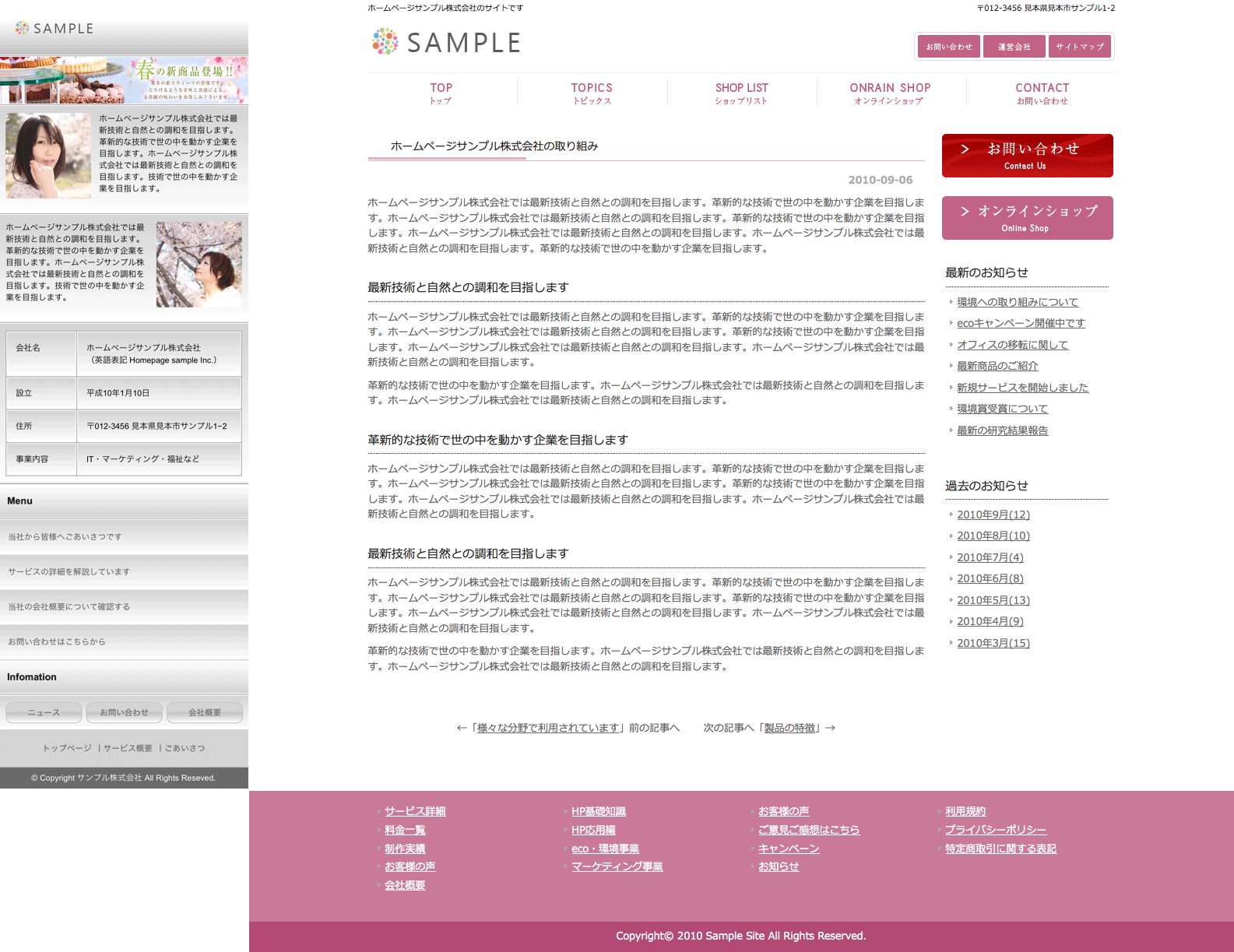Open プライバシーポリシー footer link
Image resolution: width=1234 pixels, height=952 pixels.
(995, 830)
